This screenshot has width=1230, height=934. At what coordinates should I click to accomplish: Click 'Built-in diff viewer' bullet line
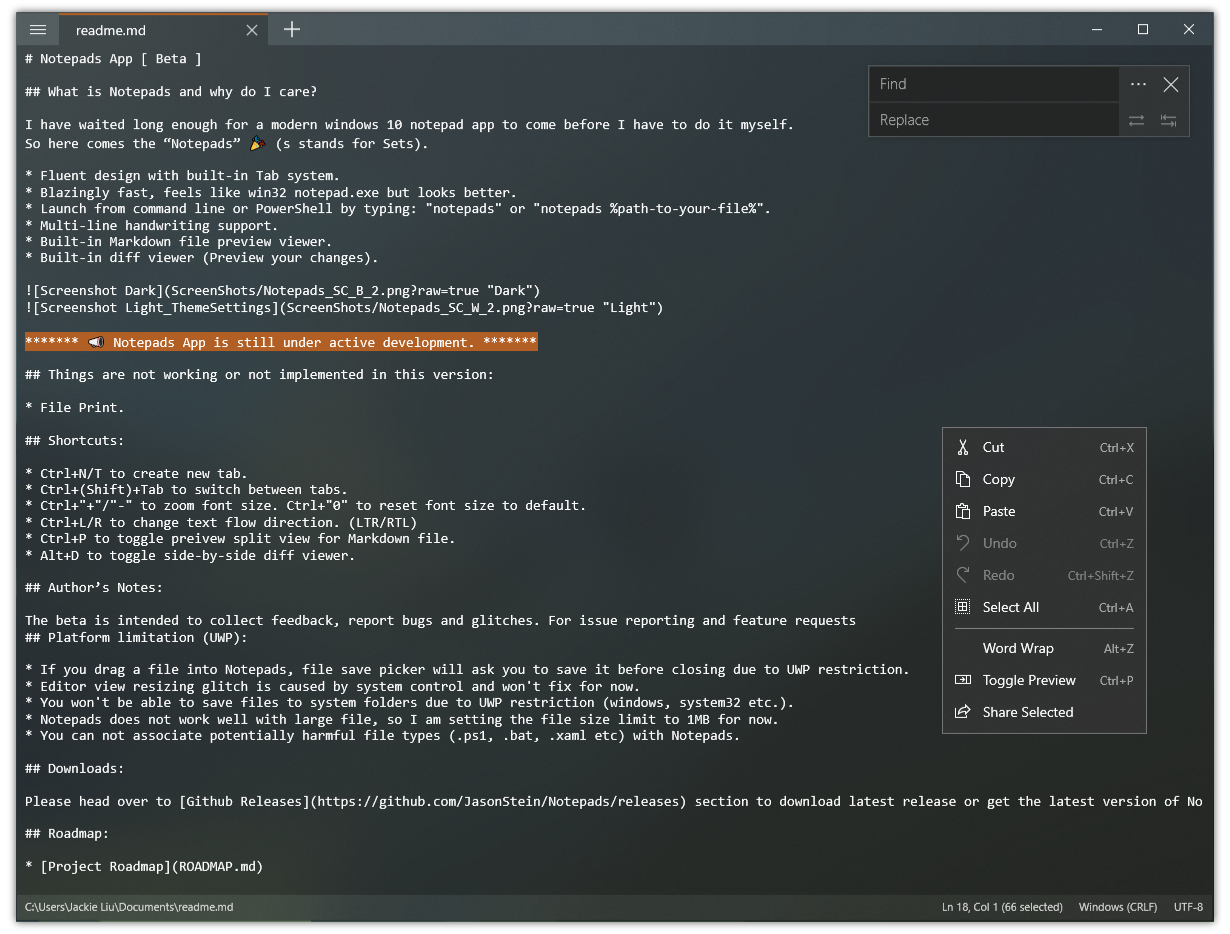pyautogui.click(x=202, y=258)
